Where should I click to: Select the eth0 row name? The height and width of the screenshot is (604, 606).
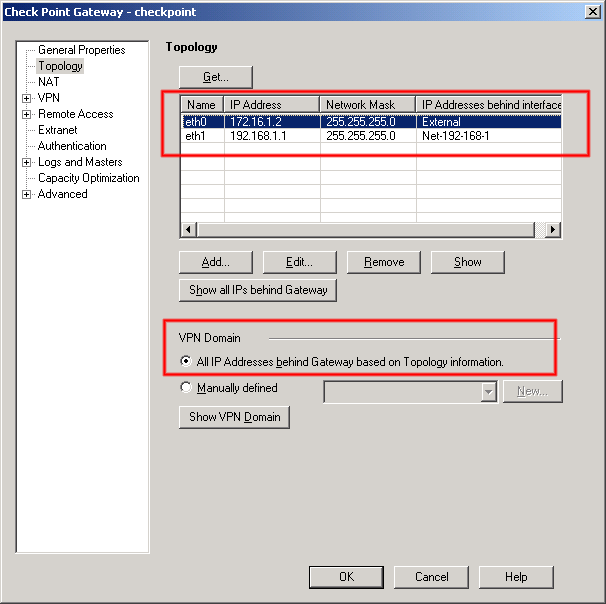point(196,122)
